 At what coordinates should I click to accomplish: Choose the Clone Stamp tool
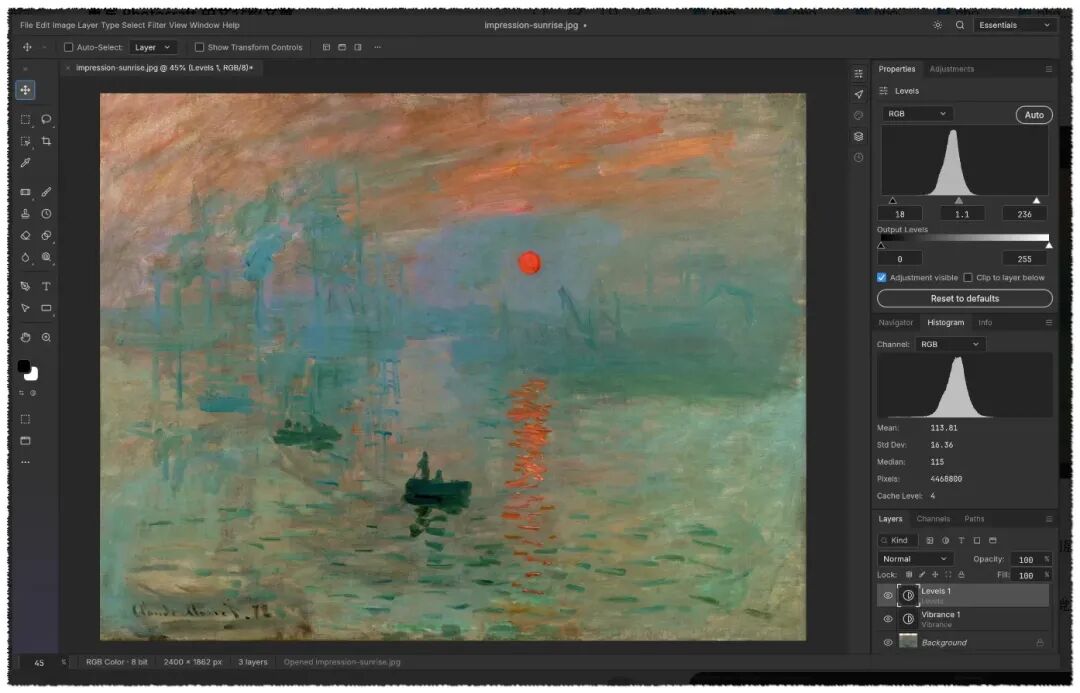click(25, 214)
